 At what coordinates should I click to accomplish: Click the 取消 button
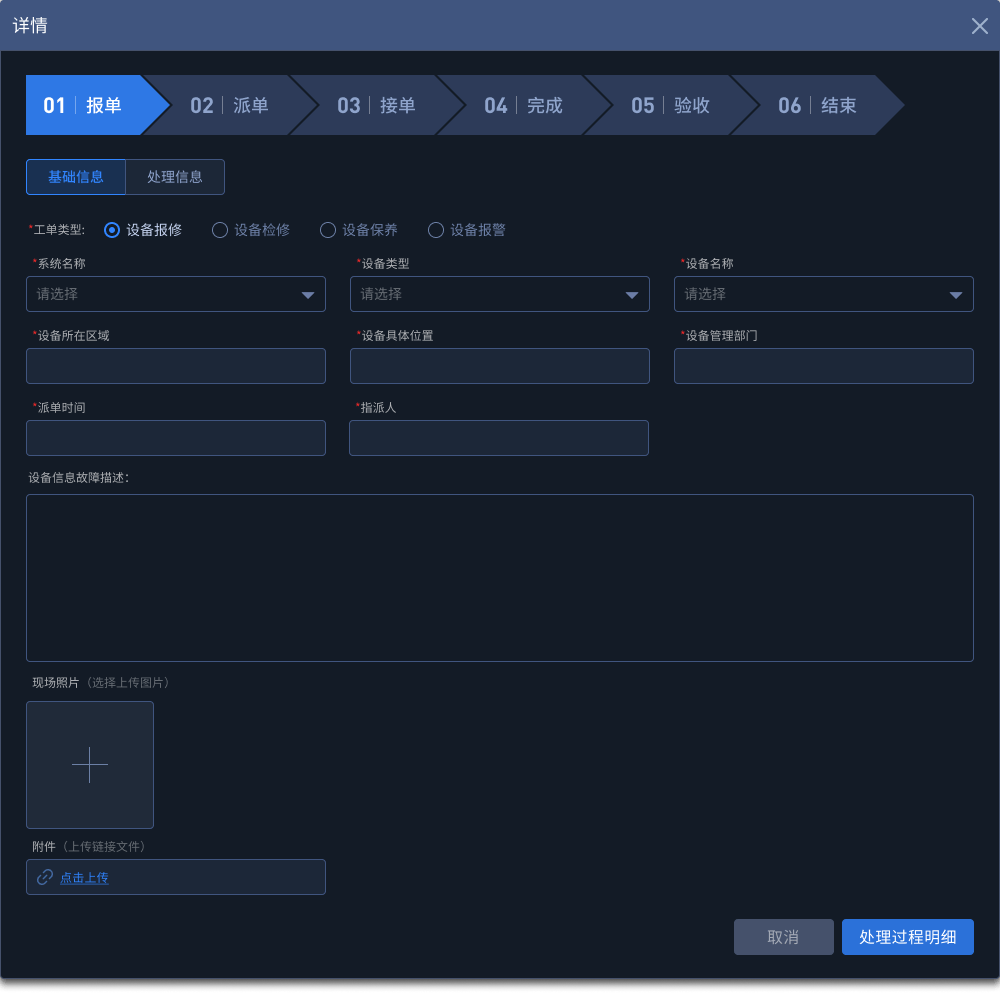pos(783,937)
